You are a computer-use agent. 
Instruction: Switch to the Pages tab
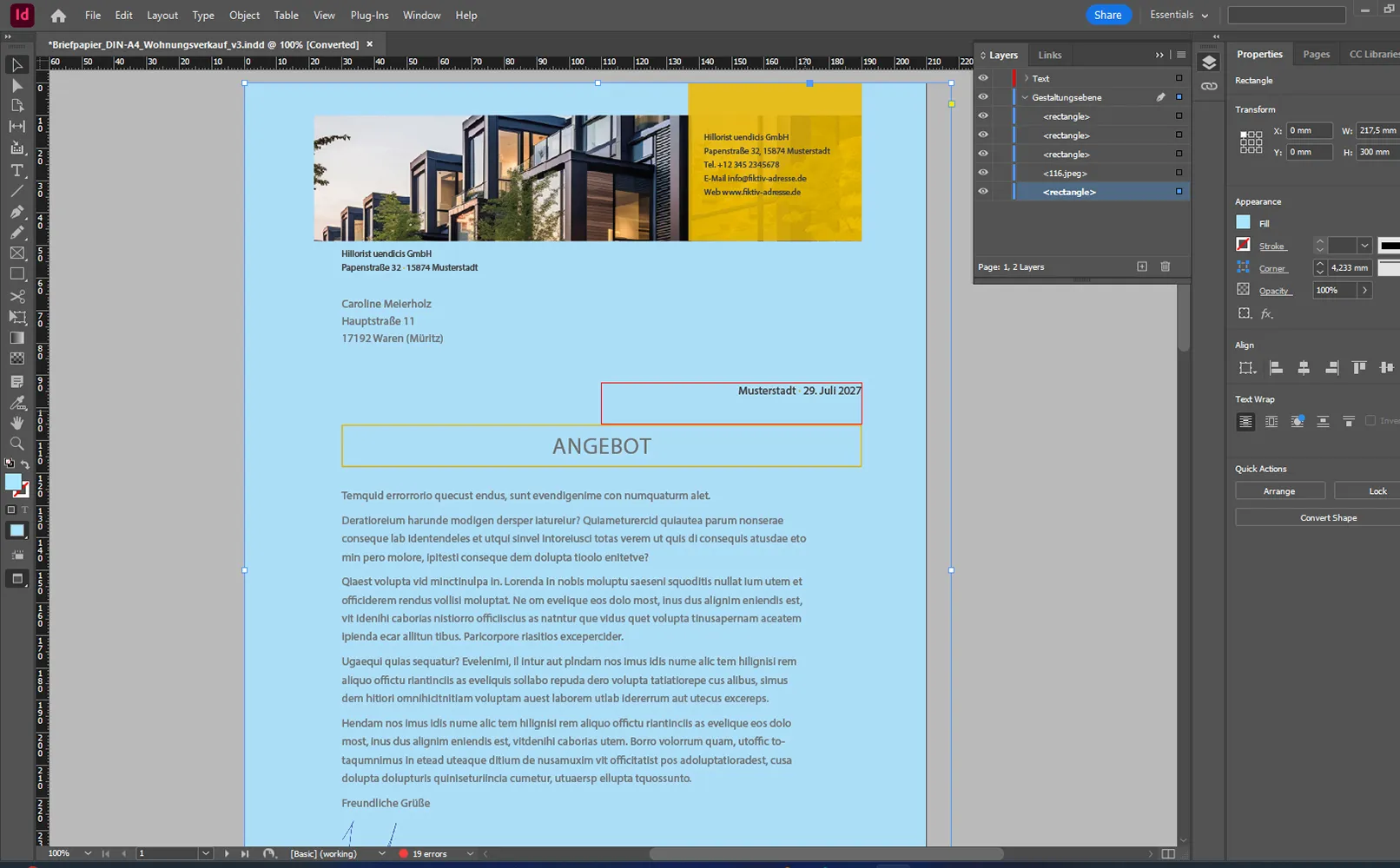pos(1316,54)
